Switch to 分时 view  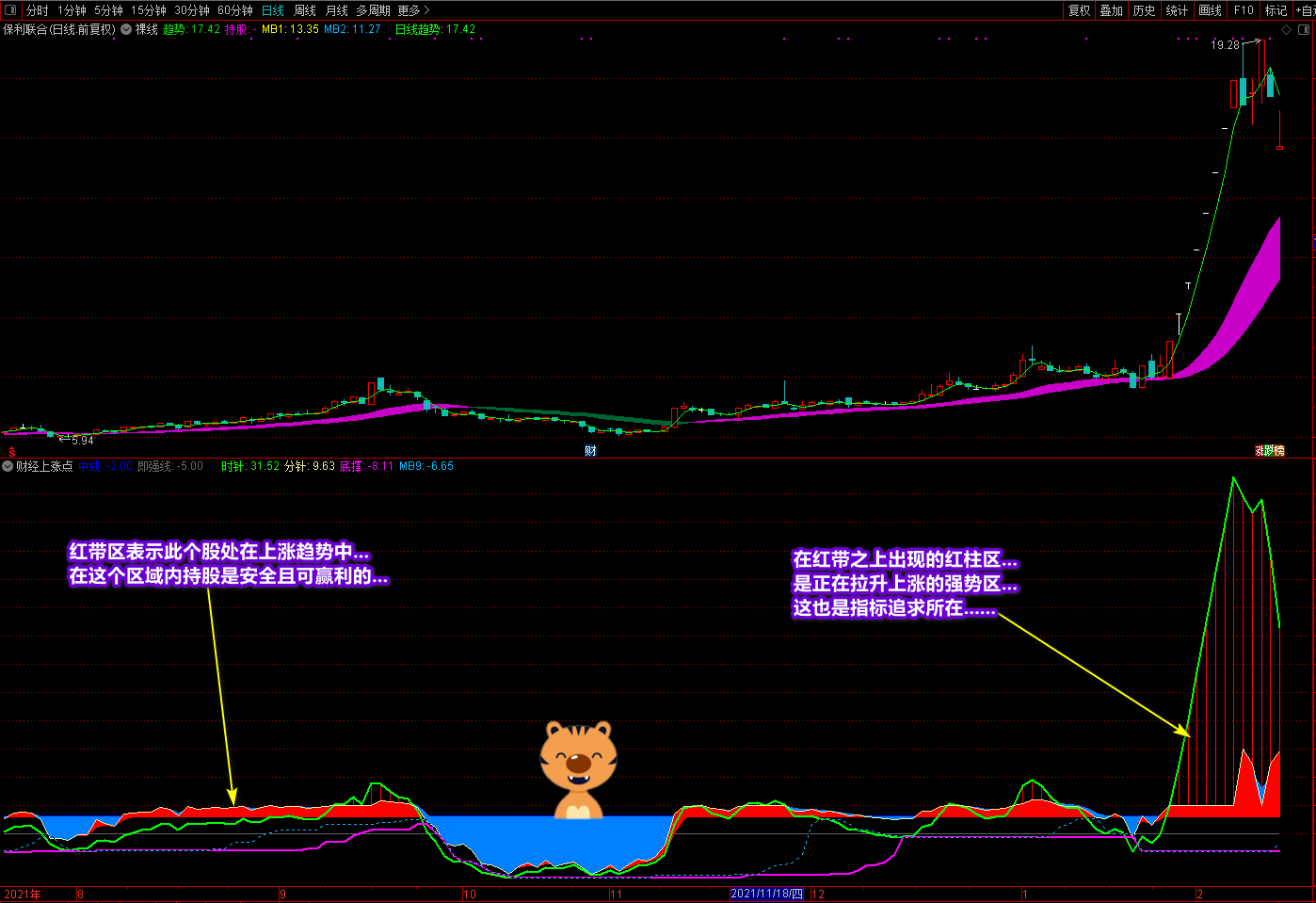[38, 10]
